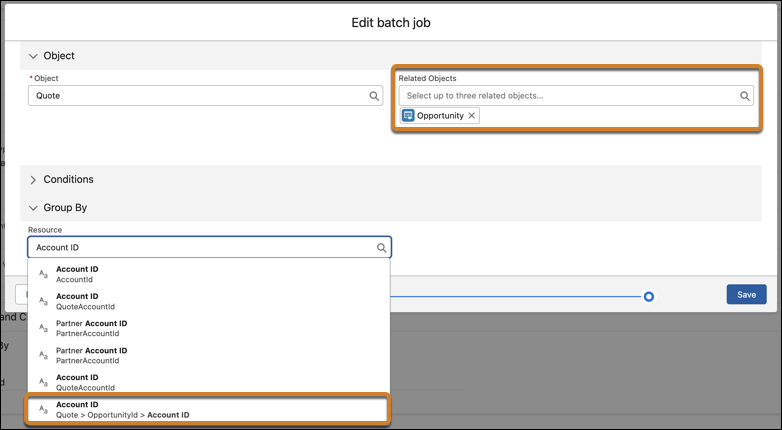Viewport: 782px width, 430px height.
Task: Click the Related Objects search box
Action: click(x=576, y=96)
